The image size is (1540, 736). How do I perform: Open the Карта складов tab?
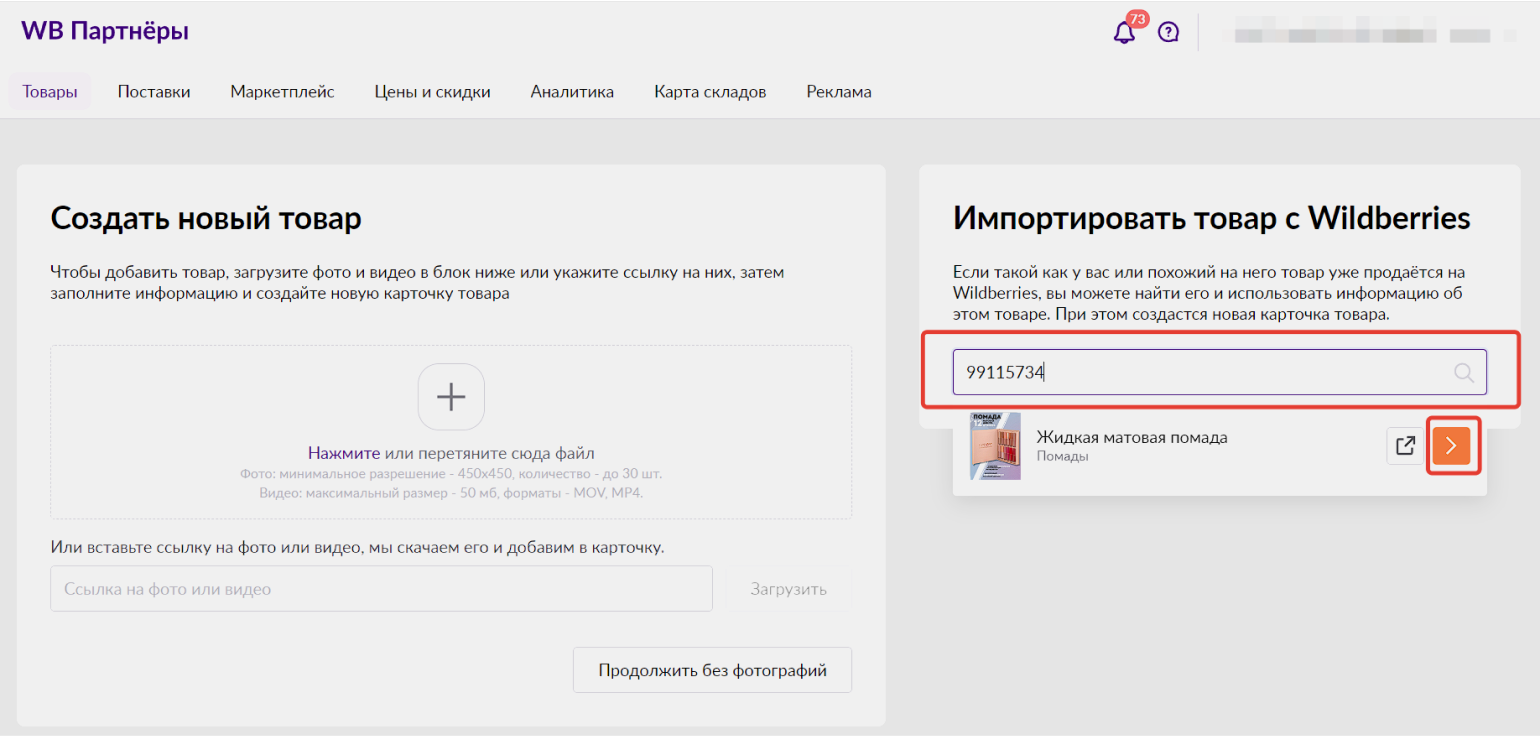tap(710, 92)
